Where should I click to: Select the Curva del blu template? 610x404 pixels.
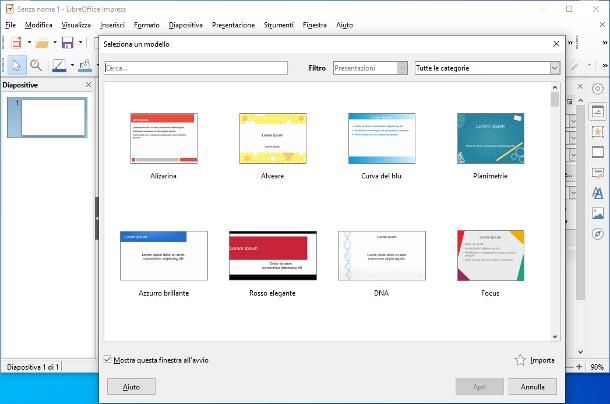[x=382, y=138]
